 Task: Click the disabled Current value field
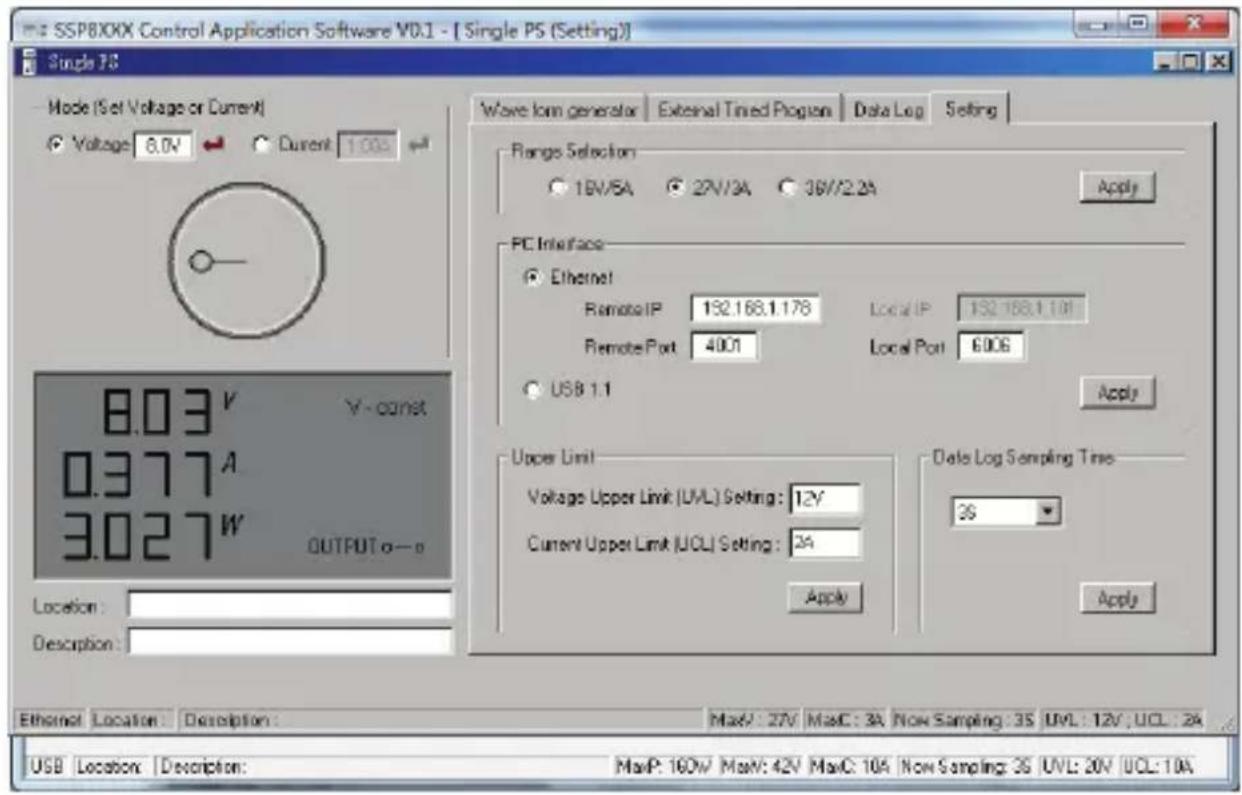coord(370,146)
